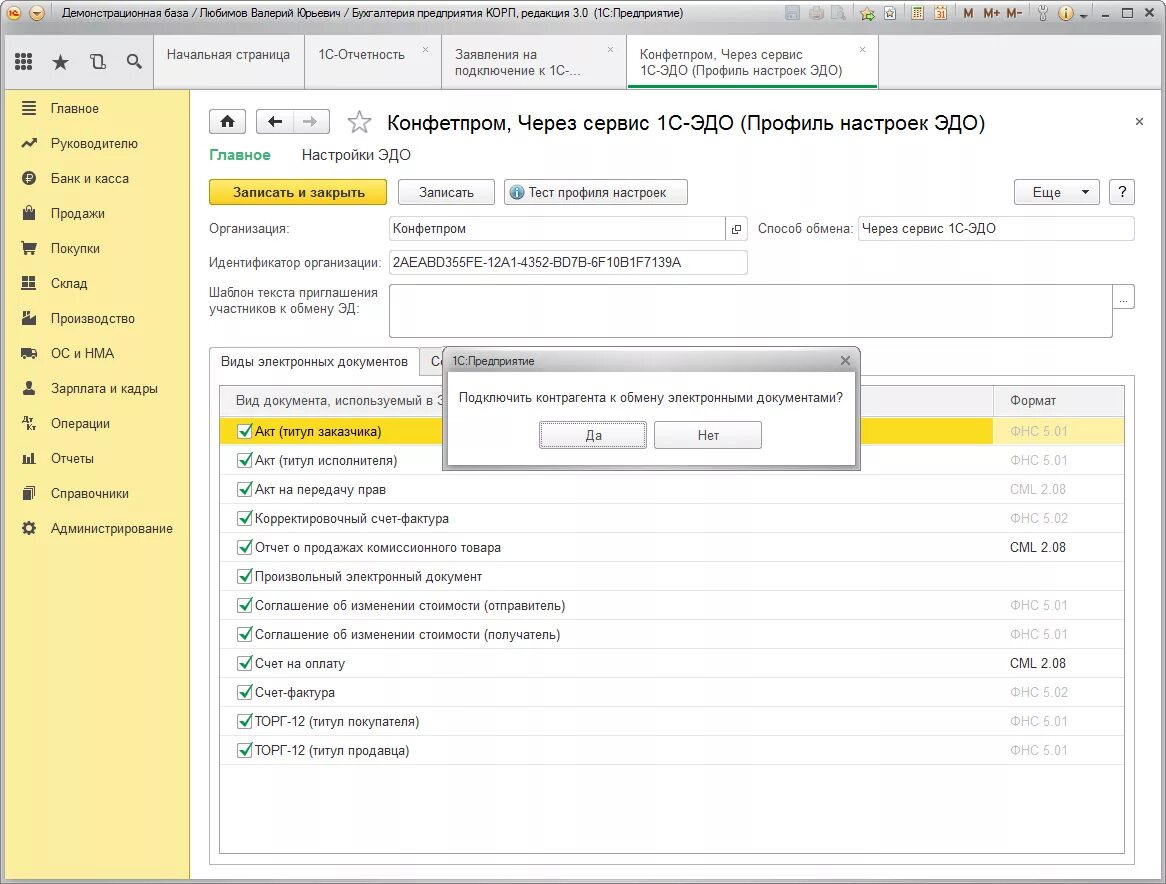Toggle Акт (титул заказчика) checkbox
The image size is (1166, 884).
[x=244, y=431]
